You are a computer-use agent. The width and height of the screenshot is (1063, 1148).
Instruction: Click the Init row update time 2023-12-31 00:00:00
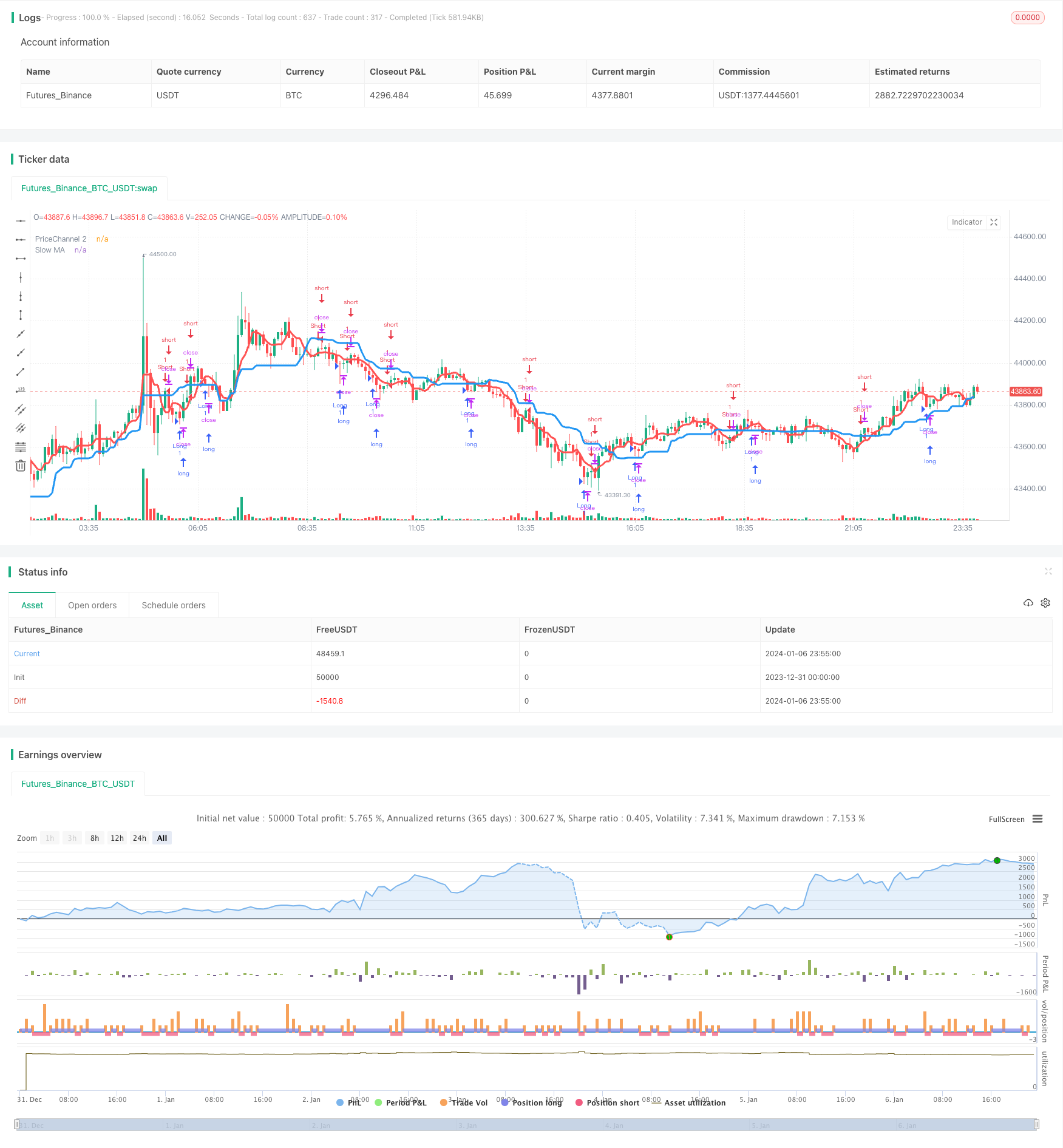coord(803,678)
